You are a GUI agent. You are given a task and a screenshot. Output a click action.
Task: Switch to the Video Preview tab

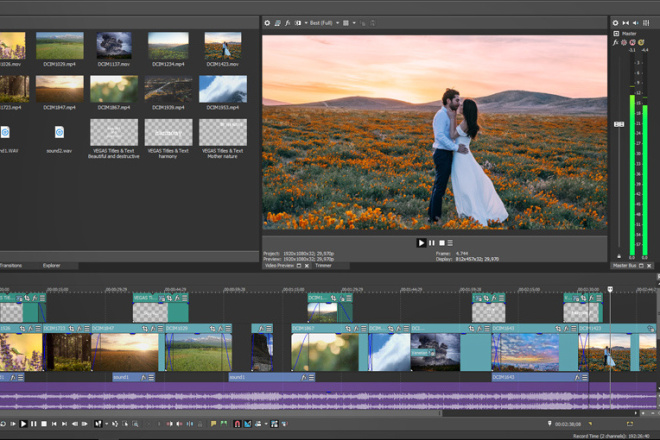279,266
